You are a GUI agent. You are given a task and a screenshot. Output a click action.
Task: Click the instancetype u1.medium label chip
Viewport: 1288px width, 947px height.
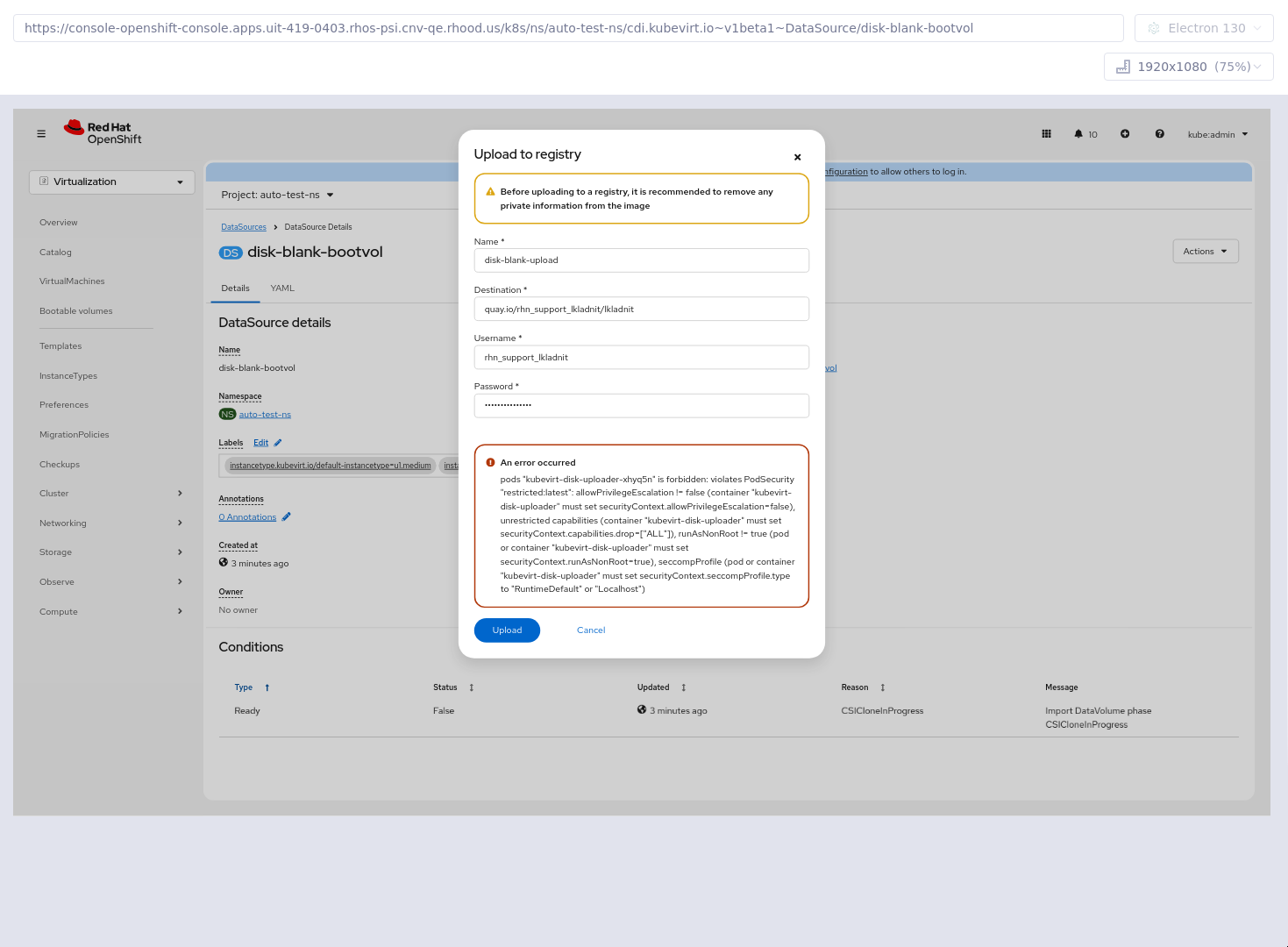[331, 466]
